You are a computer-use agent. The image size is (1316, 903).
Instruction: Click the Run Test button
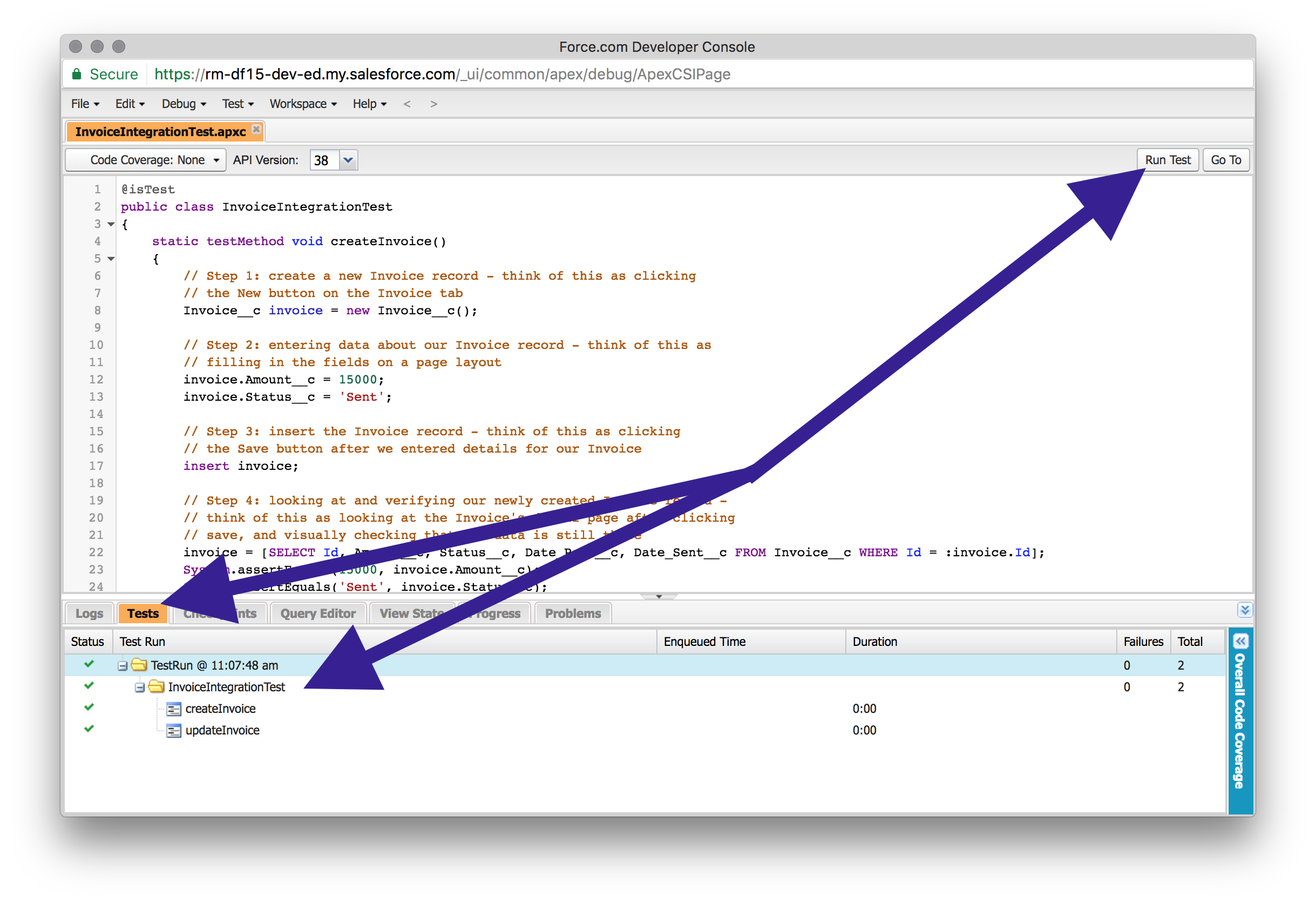tap(1167, 160)
